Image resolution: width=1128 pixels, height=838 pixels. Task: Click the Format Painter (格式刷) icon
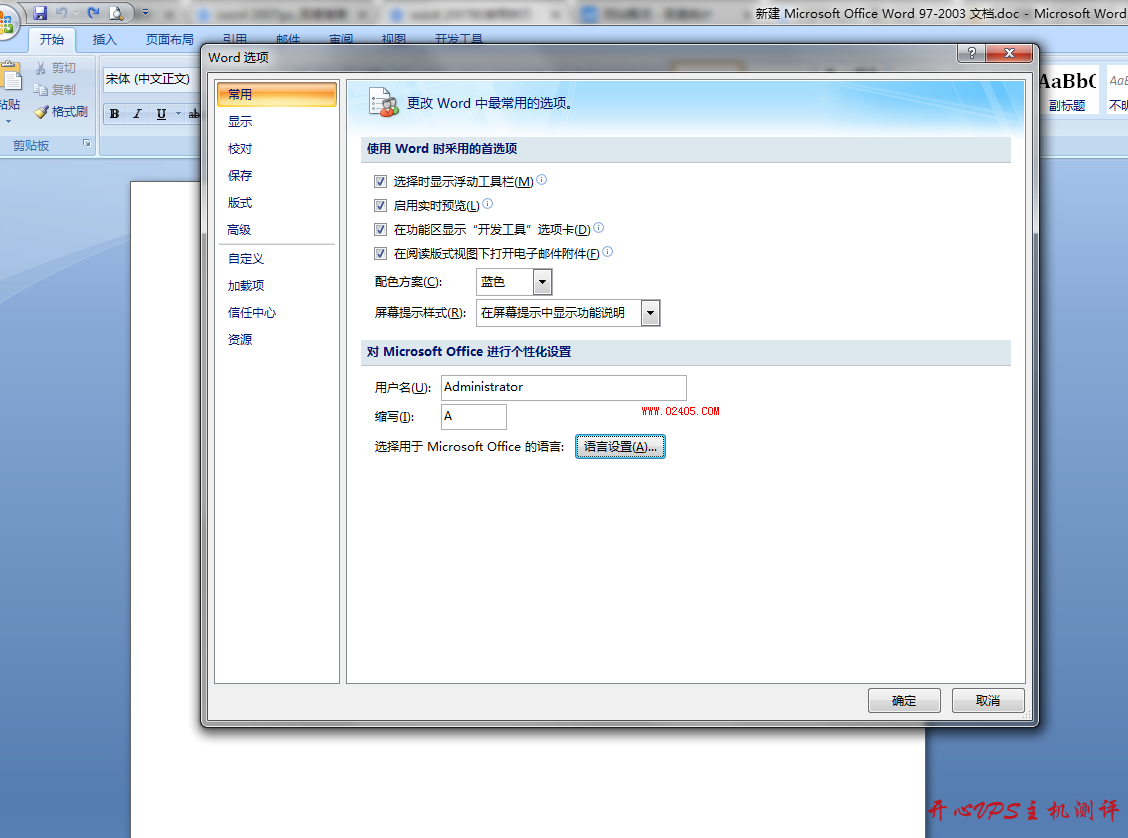[42, 111]
